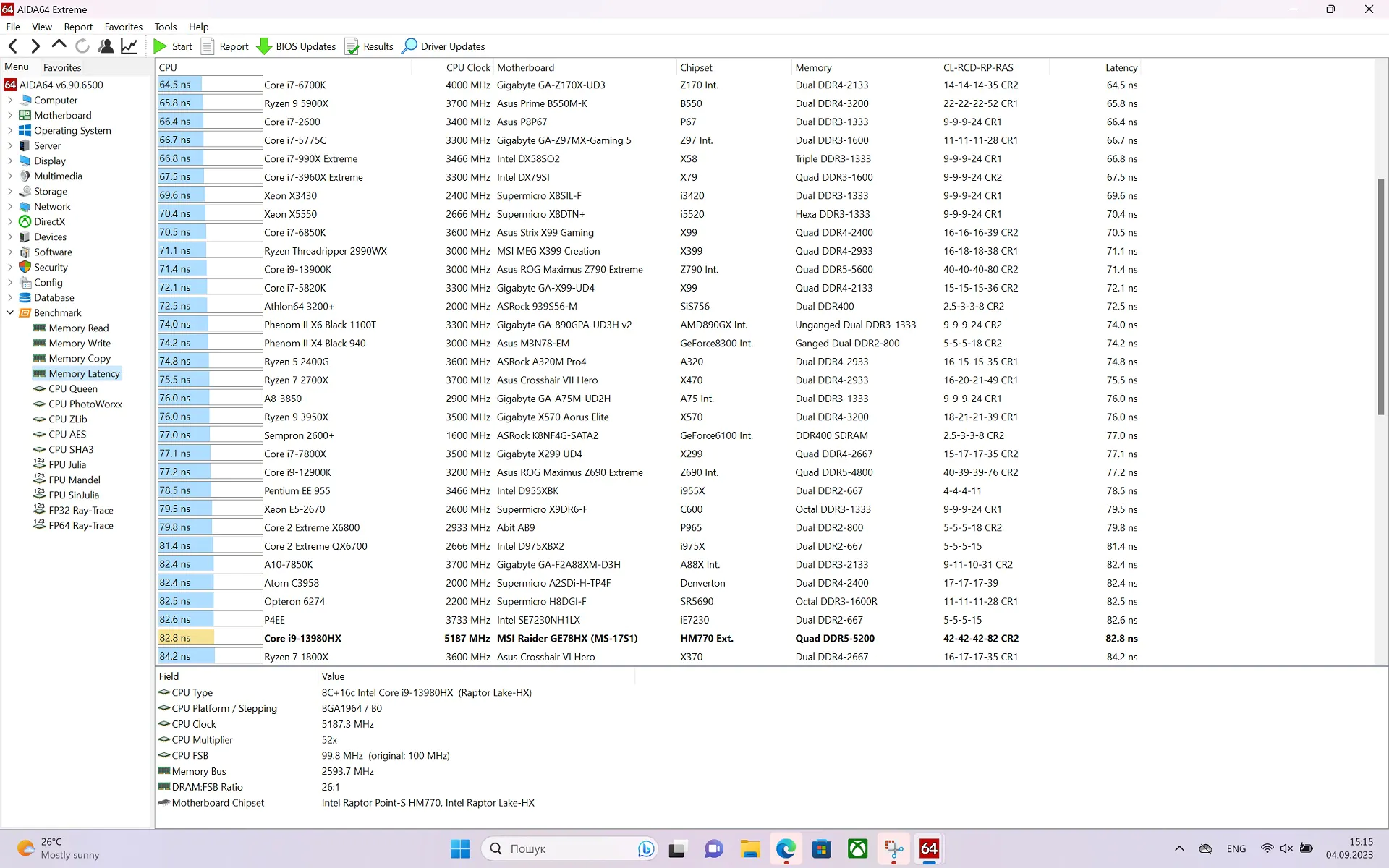
Task: Open FP64 Ray-Trace benchmark
Action: [x=80, y=526]
